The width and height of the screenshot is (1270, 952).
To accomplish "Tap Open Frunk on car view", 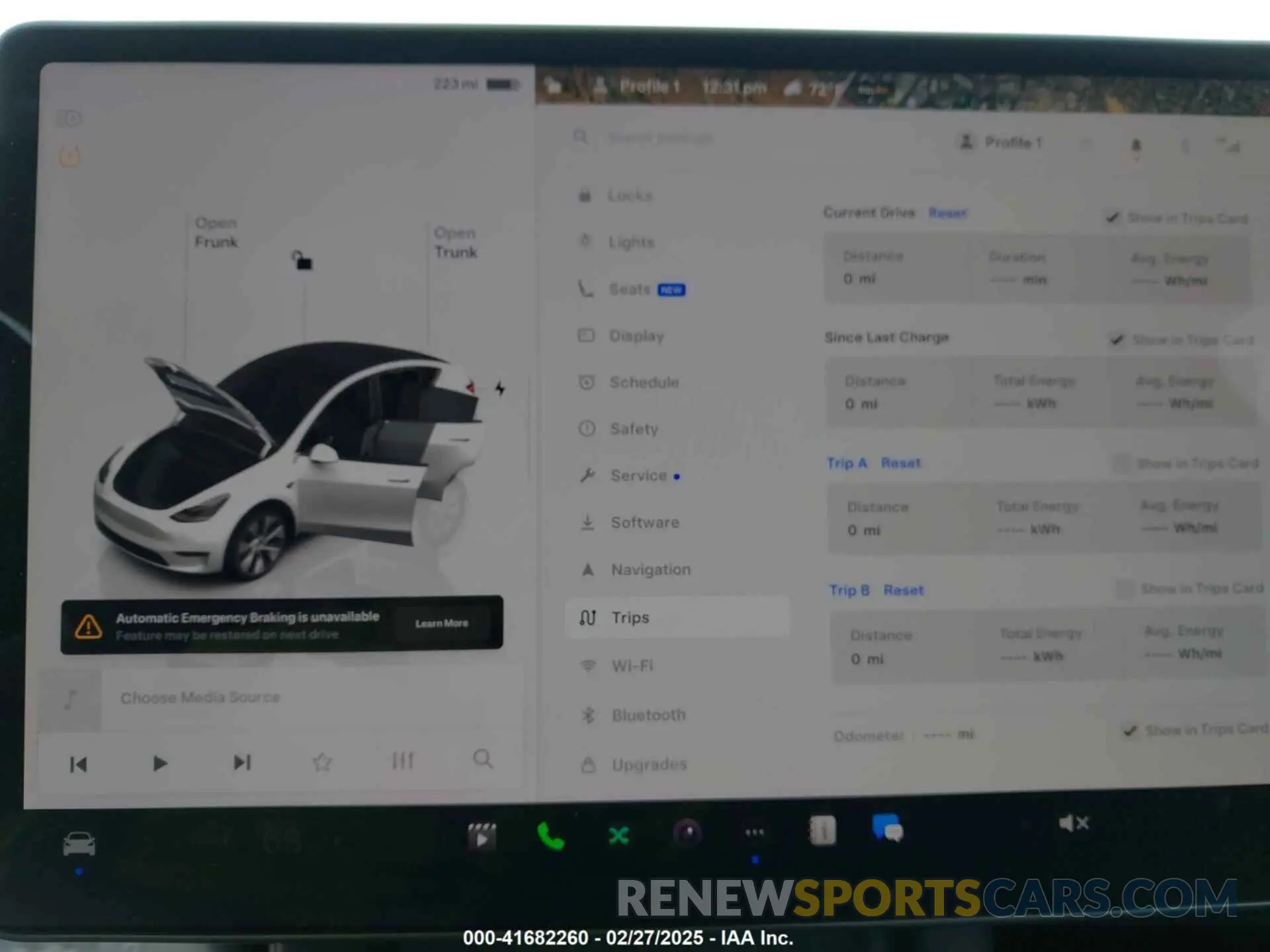I will (216, 232).
